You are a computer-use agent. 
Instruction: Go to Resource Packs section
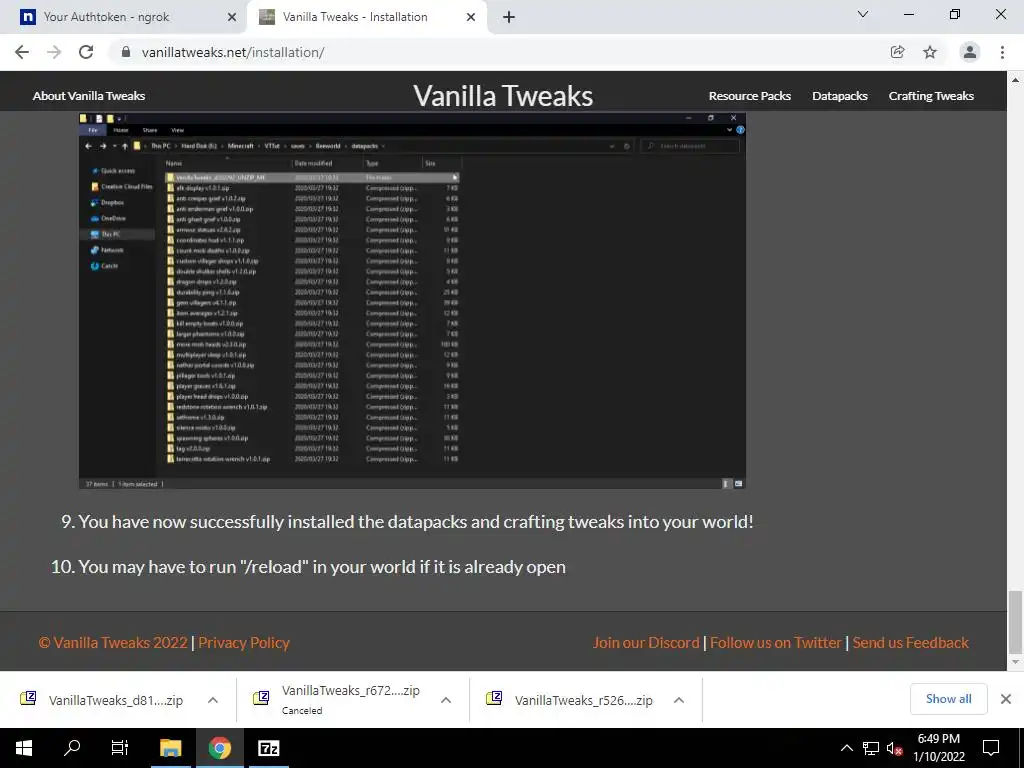pos(750,96)
